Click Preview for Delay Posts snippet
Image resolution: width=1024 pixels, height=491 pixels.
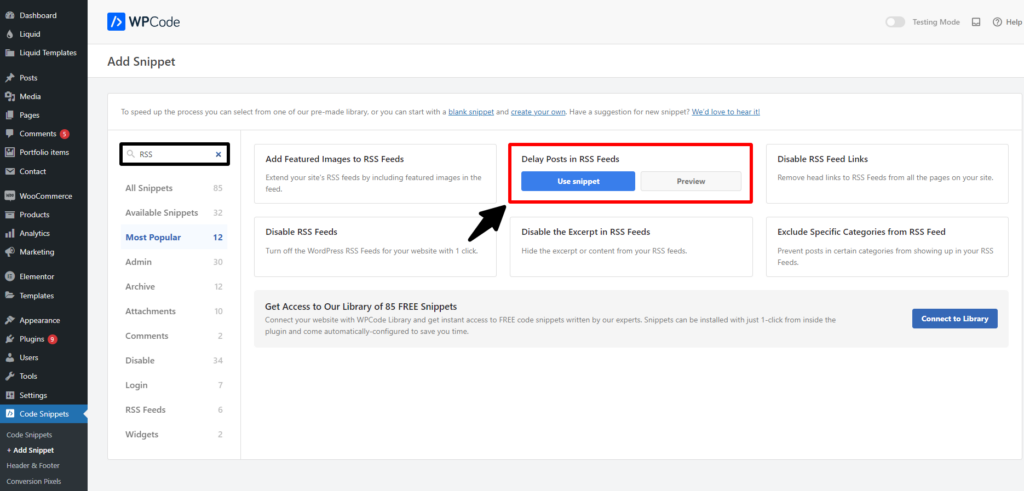pos(691,182)
